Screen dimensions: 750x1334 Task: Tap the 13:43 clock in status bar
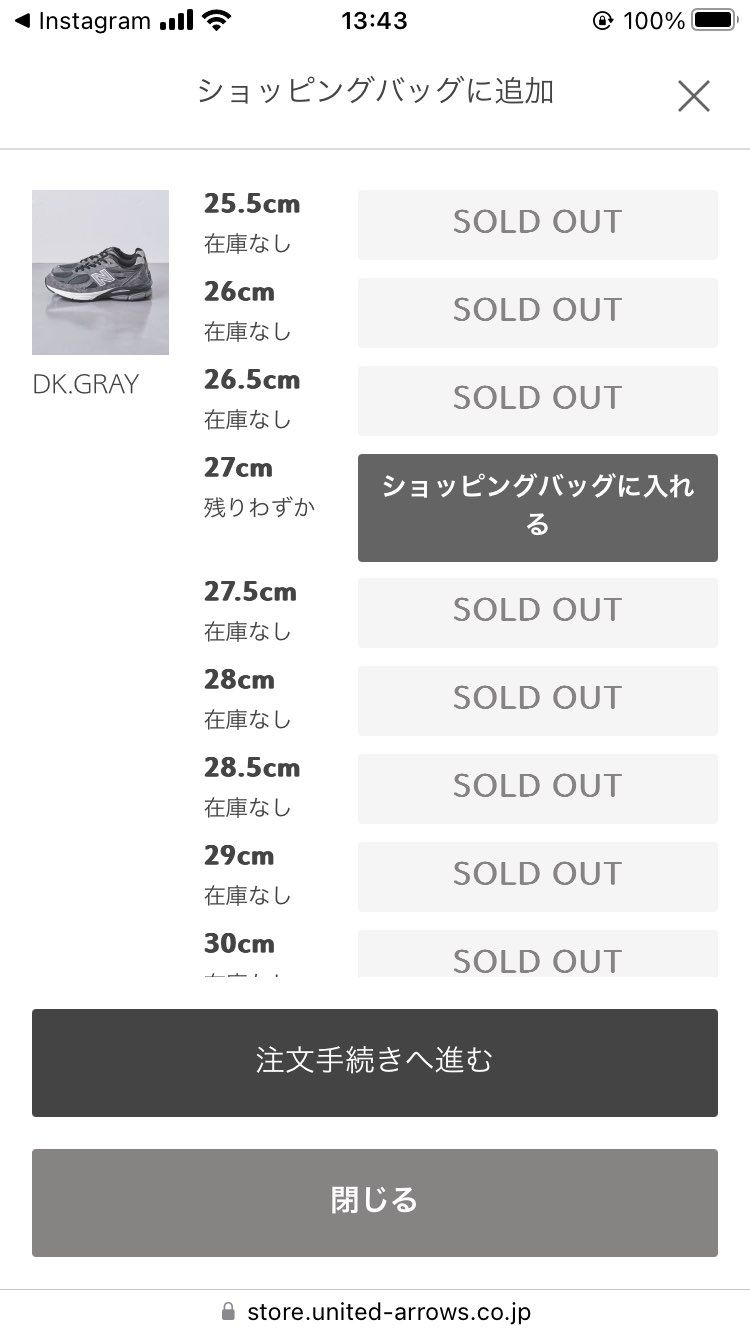[x=374, y=21]
